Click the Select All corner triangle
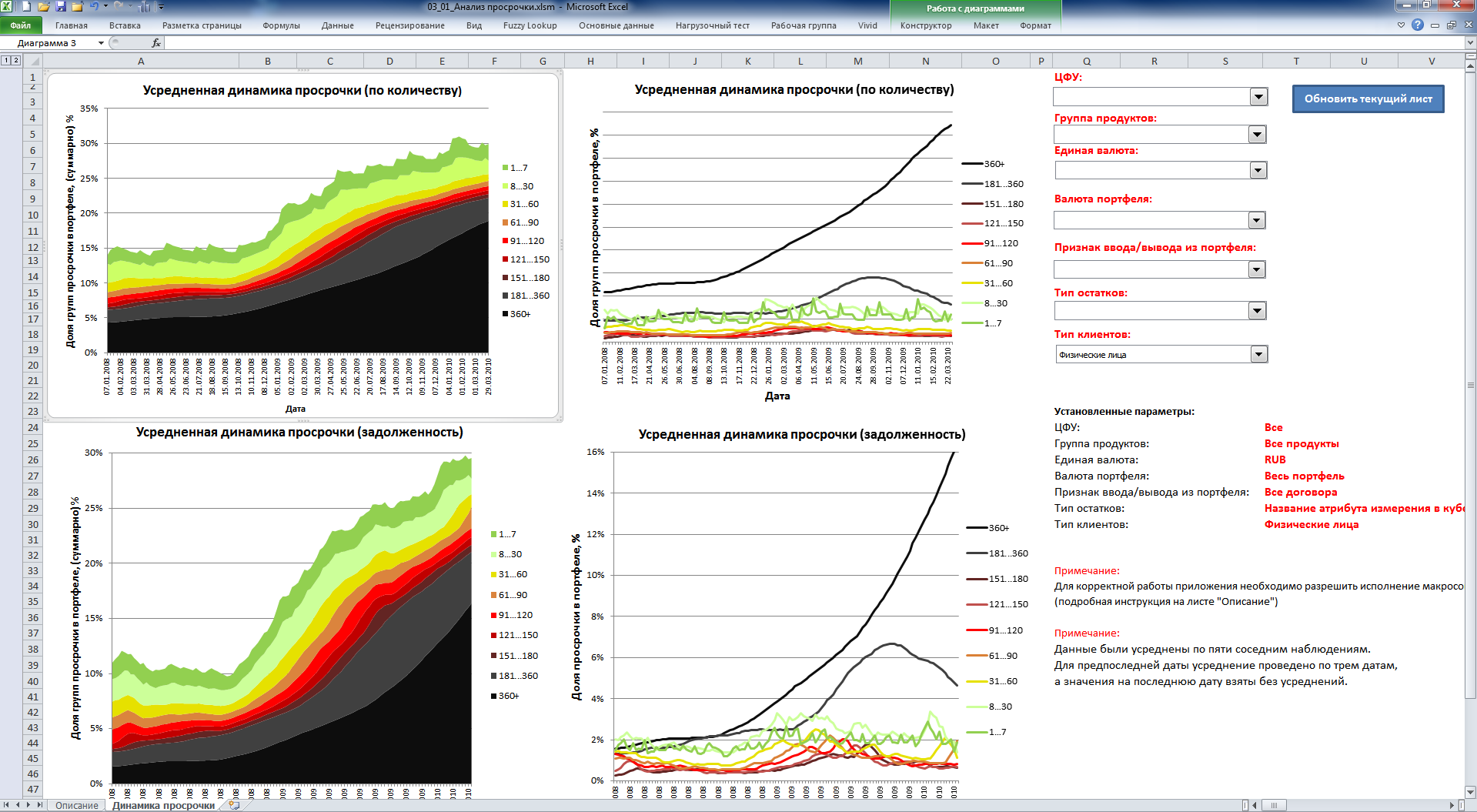 [33, 61]
